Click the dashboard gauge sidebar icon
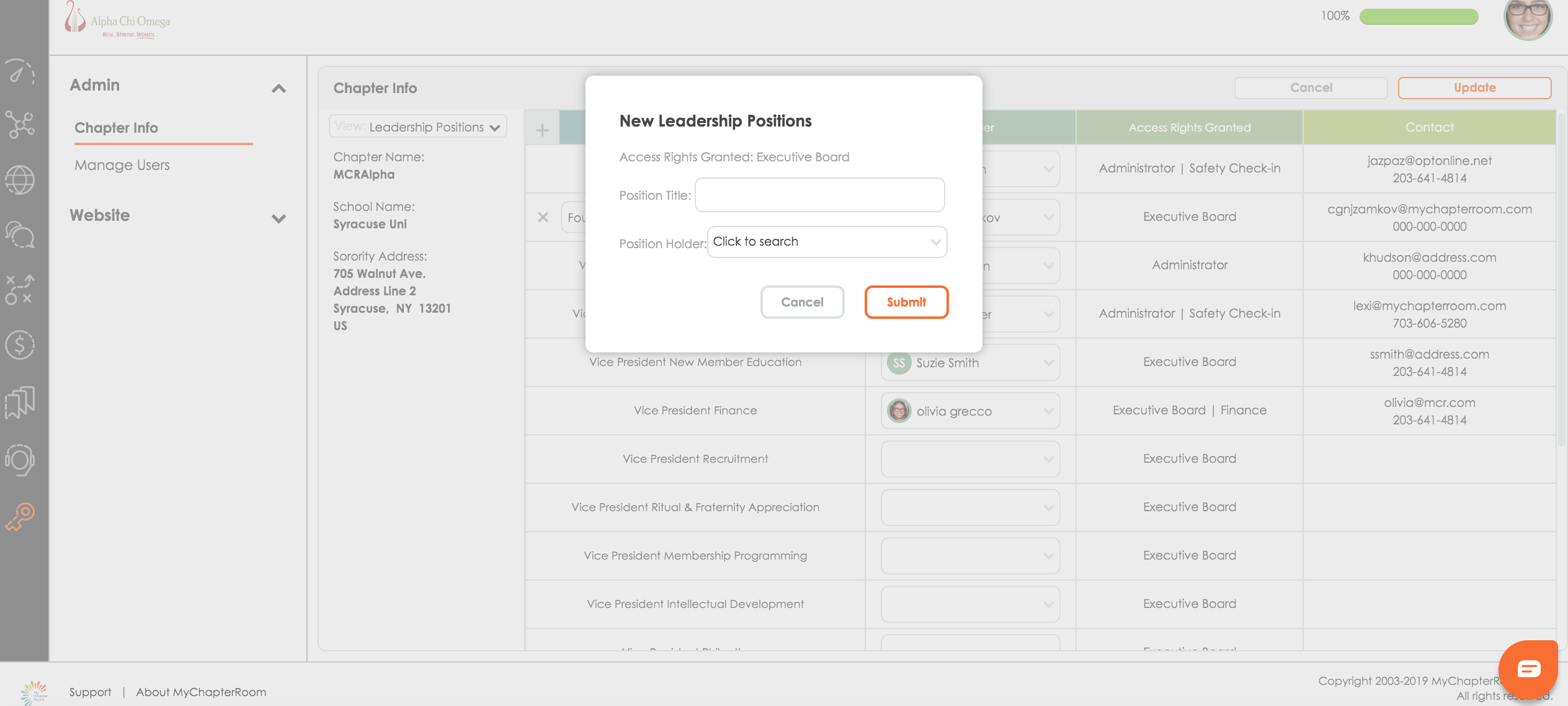 (x=20, y=72)
